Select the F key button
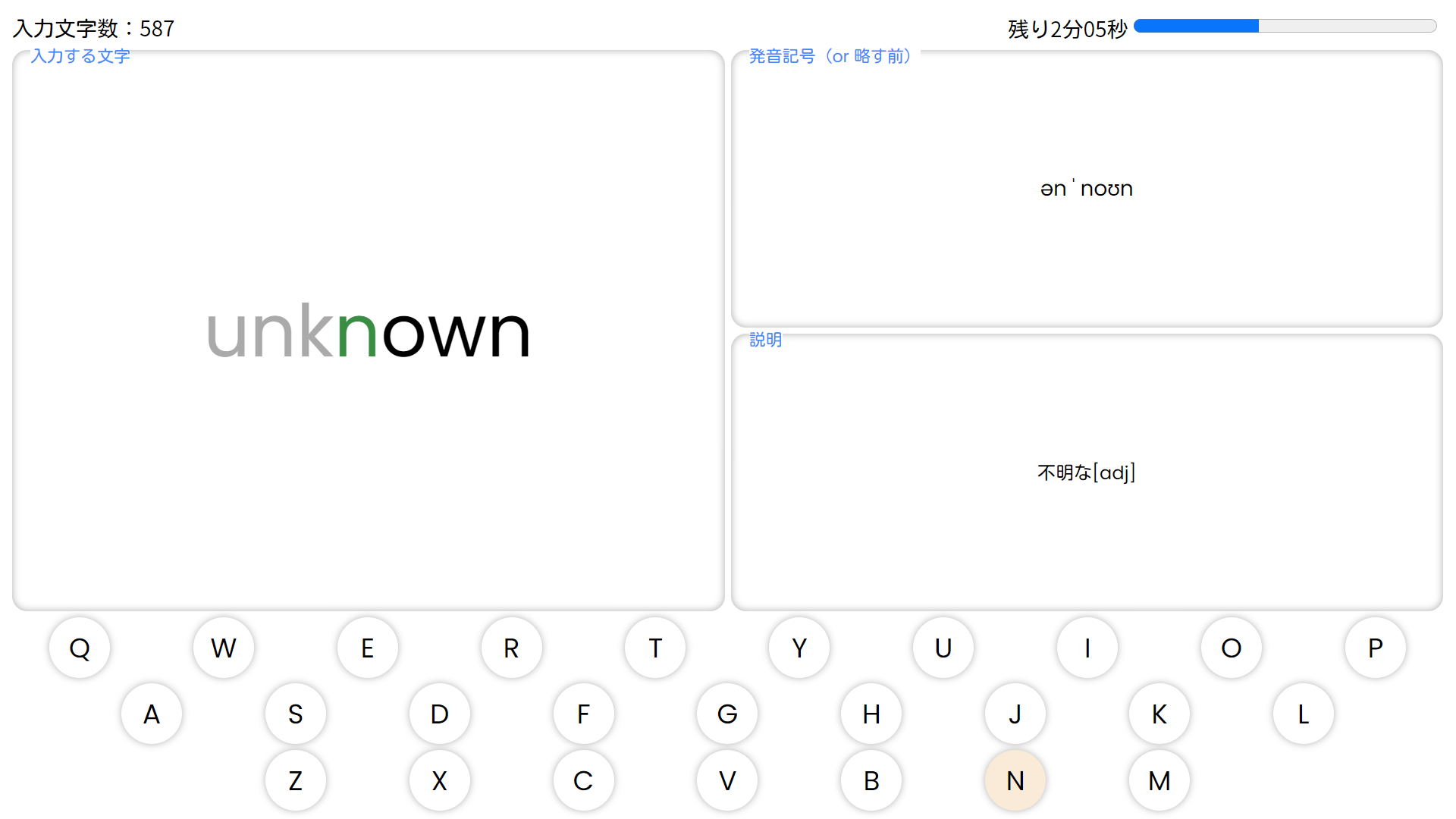Screen dimensions: 1456x819 click(584, 714)
